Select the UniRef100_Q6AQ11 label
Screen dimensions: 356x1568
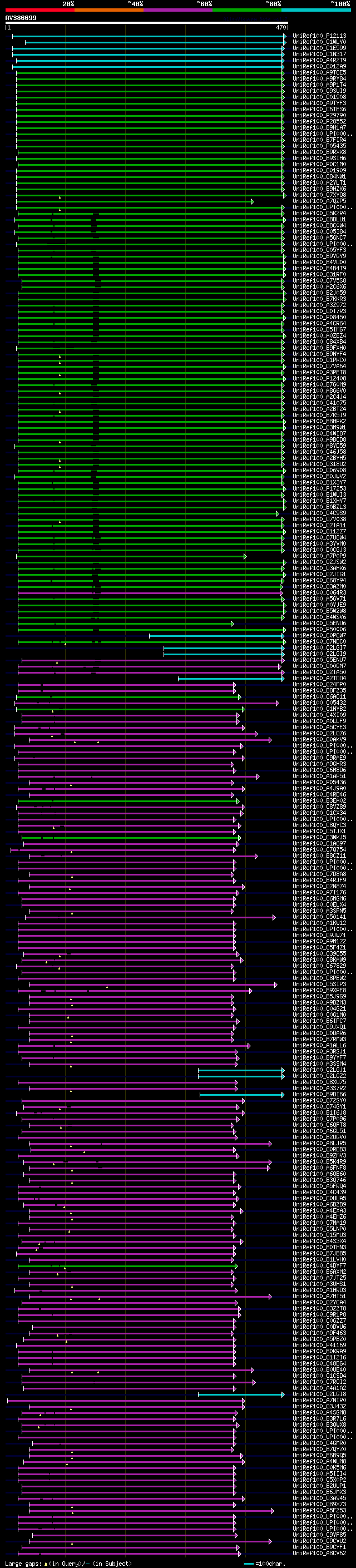coord(319,696)
